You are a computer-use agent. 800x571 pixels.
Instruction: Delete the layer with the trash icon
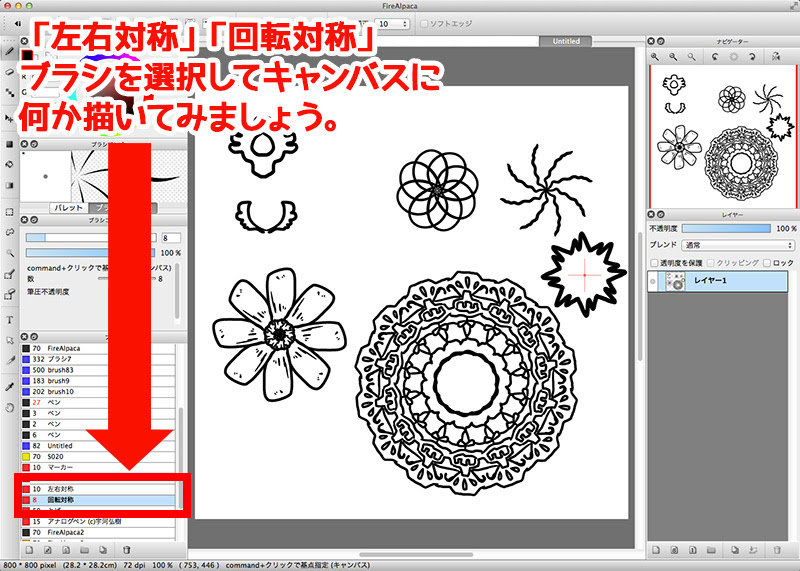(x=777, y=550)
